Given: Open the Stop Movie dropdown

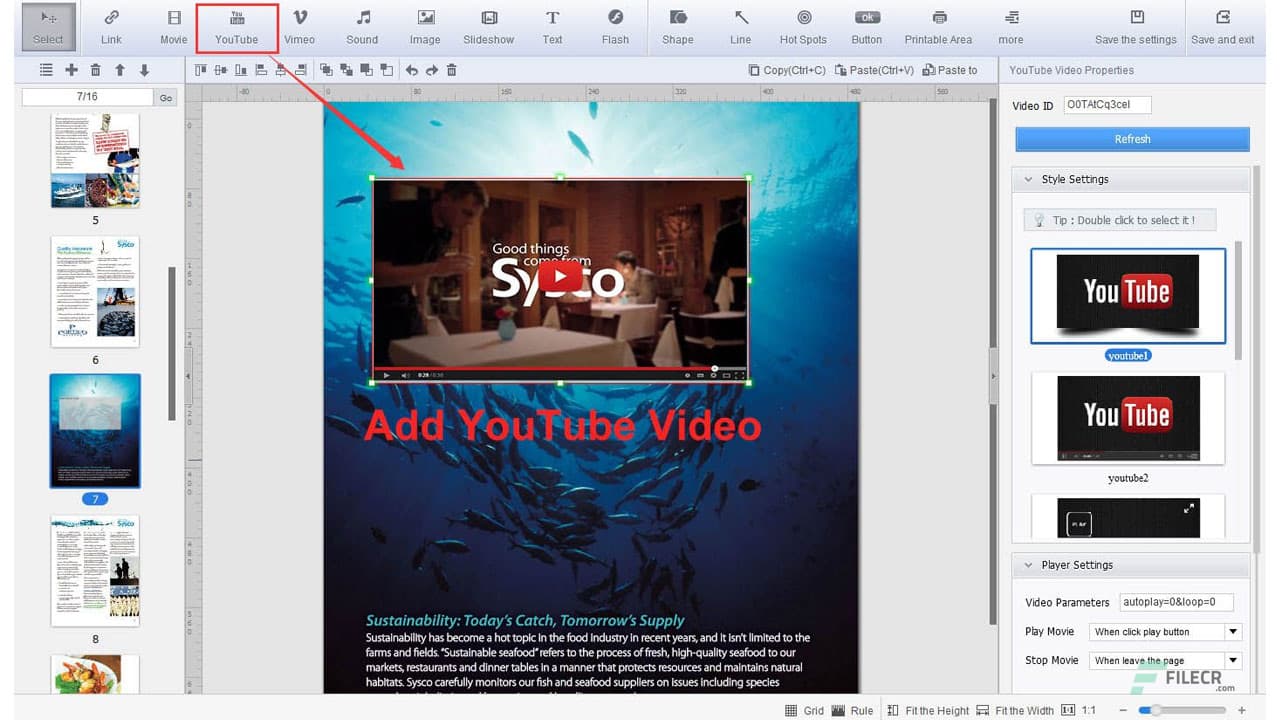Looking at the screenshot, I should (x=1233, y=660).
